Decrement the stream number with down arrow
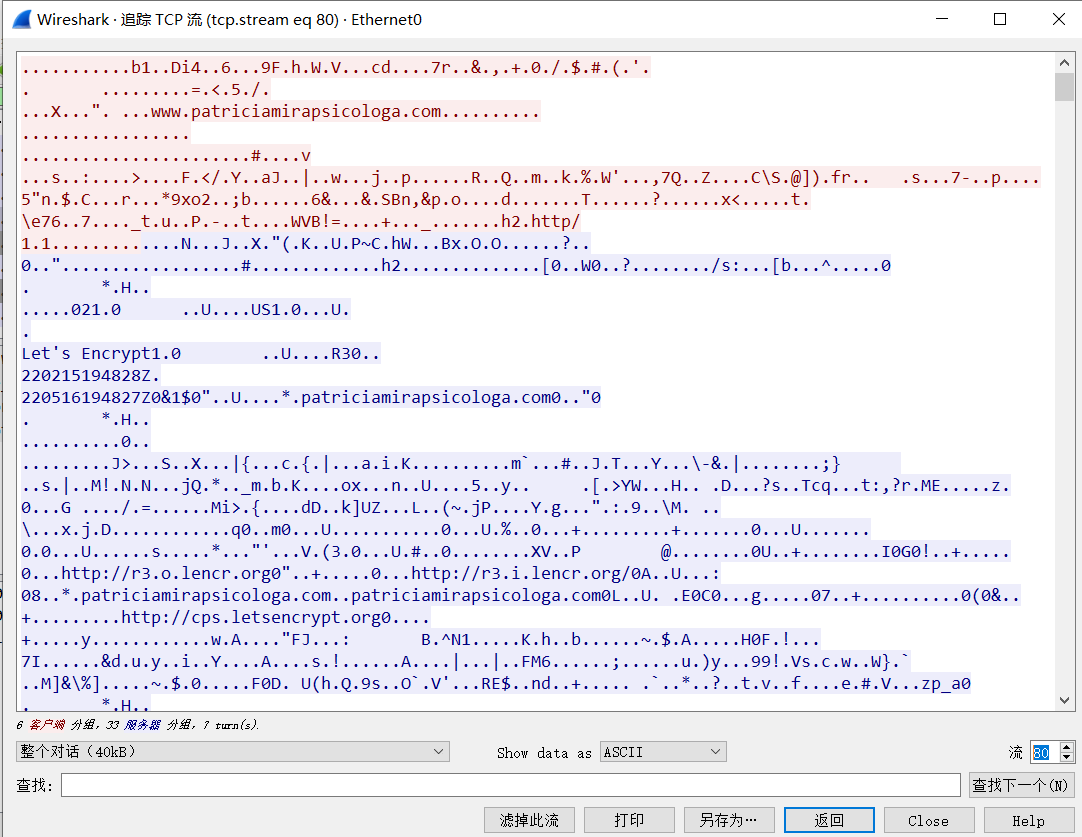Viewport: 1082px width, 837px height. pos(1066,757)
